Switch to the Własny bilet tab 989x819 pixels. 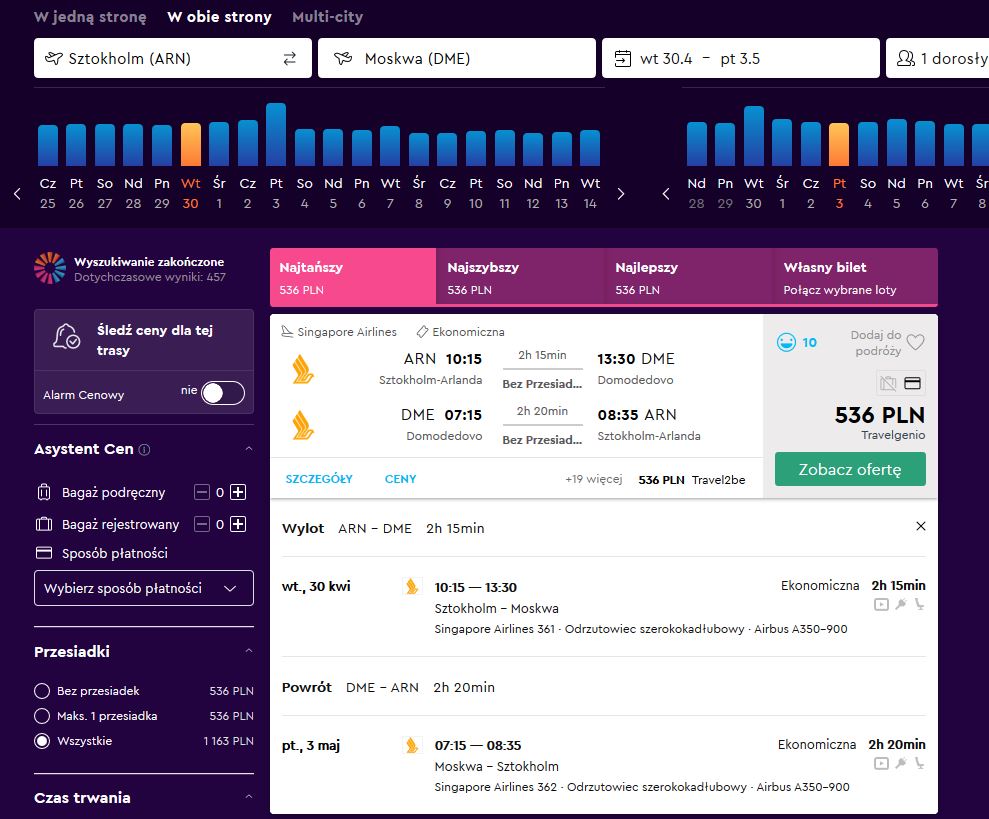pos(855,277)
